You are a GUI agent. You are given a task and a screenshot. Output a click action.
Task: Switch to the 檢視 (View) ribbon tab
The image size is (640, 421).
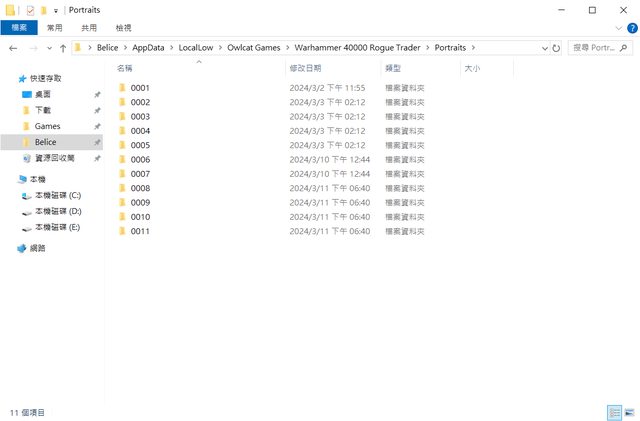coord(123,28)
